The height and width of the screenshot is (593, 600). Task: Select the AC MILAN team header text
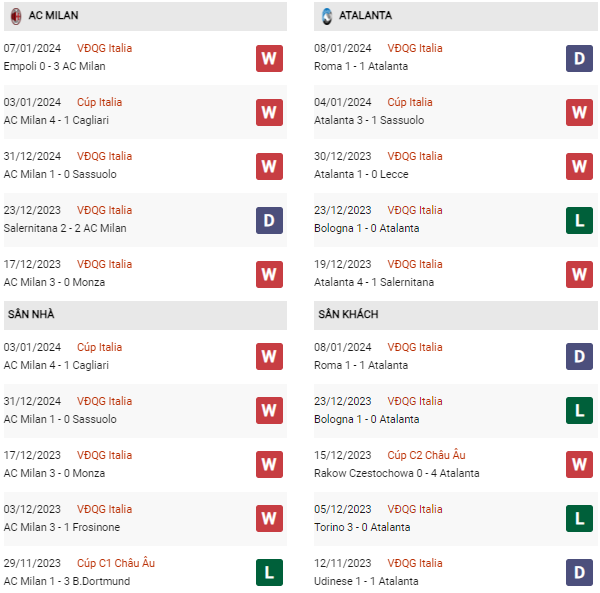53,16
